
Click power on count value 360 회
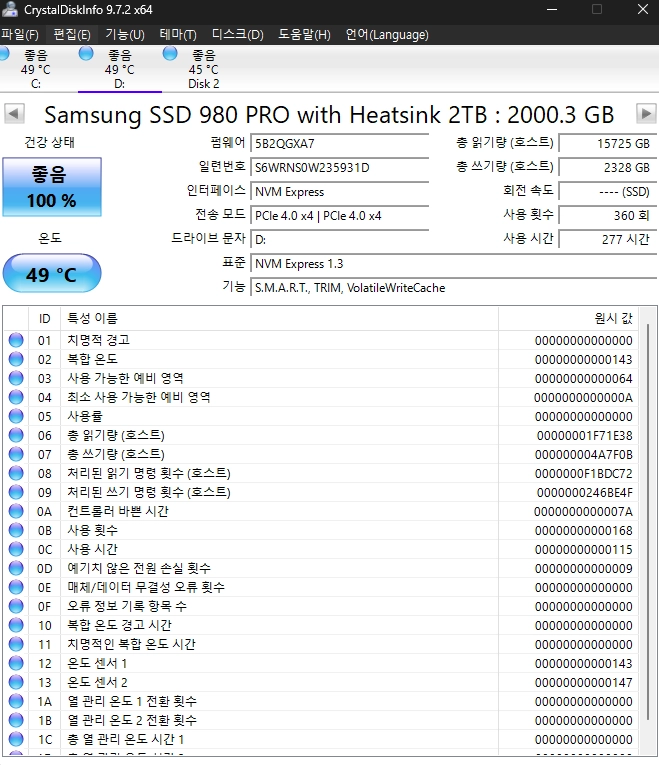(x=607, y=216)
